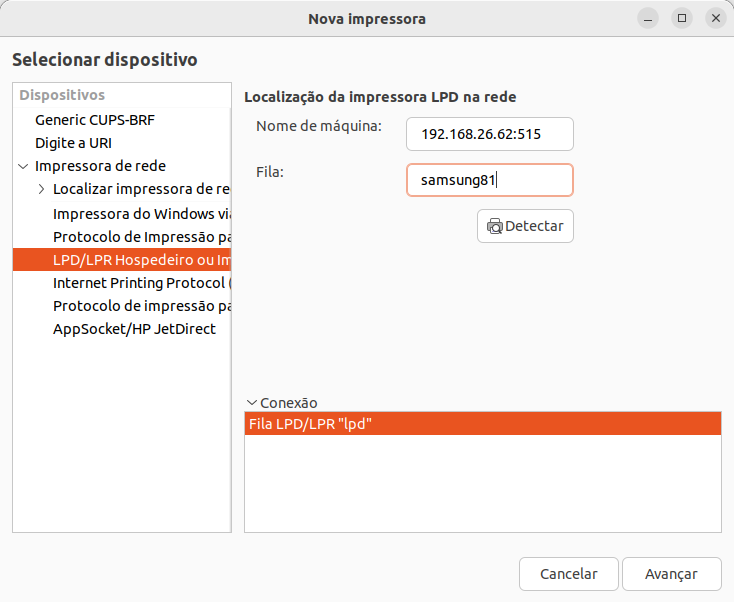Minimize the Nova impressora dialog
This screenshot has height=602, width=734.
click(648, 18)
